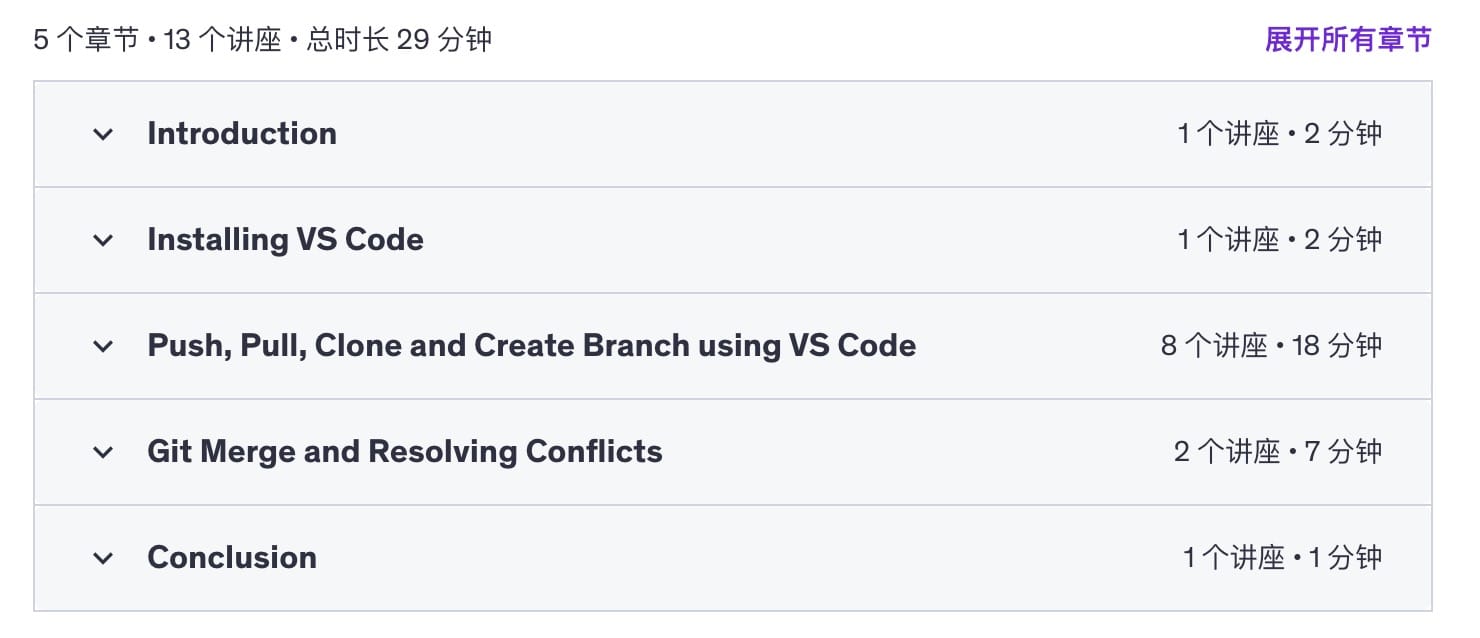
Task: Toggle the Conclusion section chevron arrow
Action: pyautogui.click(x=103, y=558)
